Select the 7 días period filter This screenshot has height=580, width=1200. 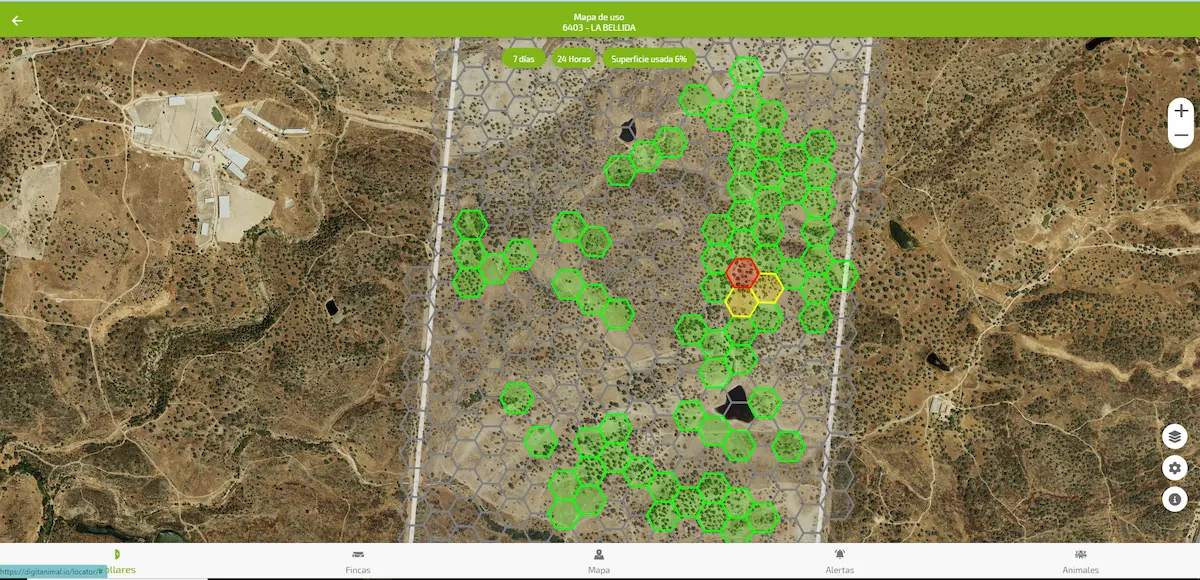[x=523, y=59]
